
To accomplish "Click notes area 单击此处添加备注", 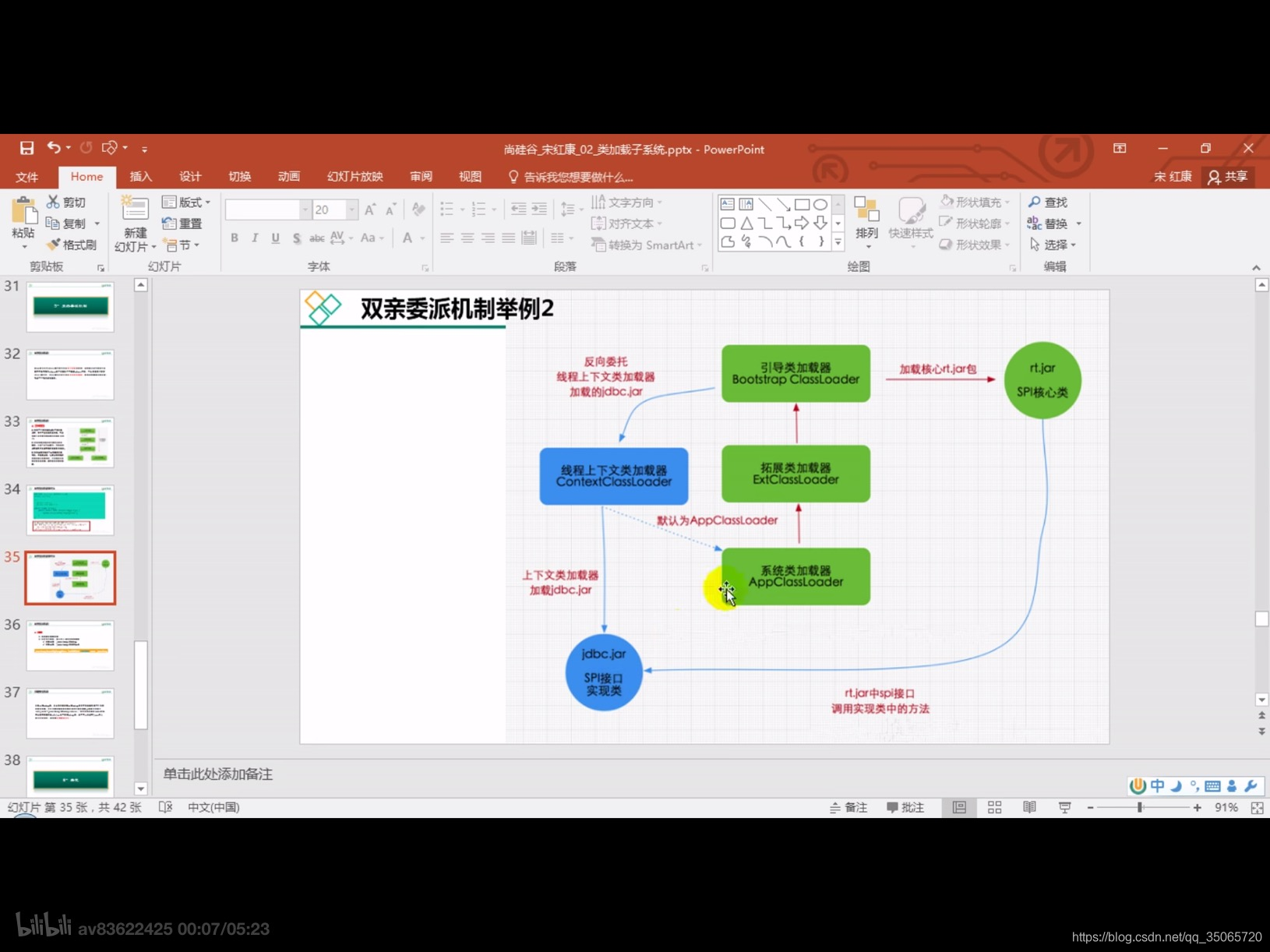I will 218,774.
